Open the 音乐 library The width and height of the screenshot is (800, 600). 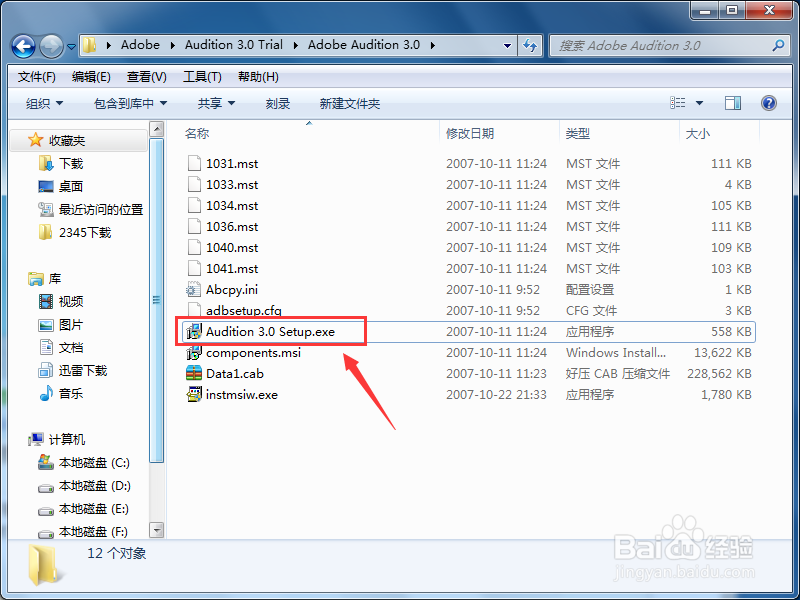[60, 393]
